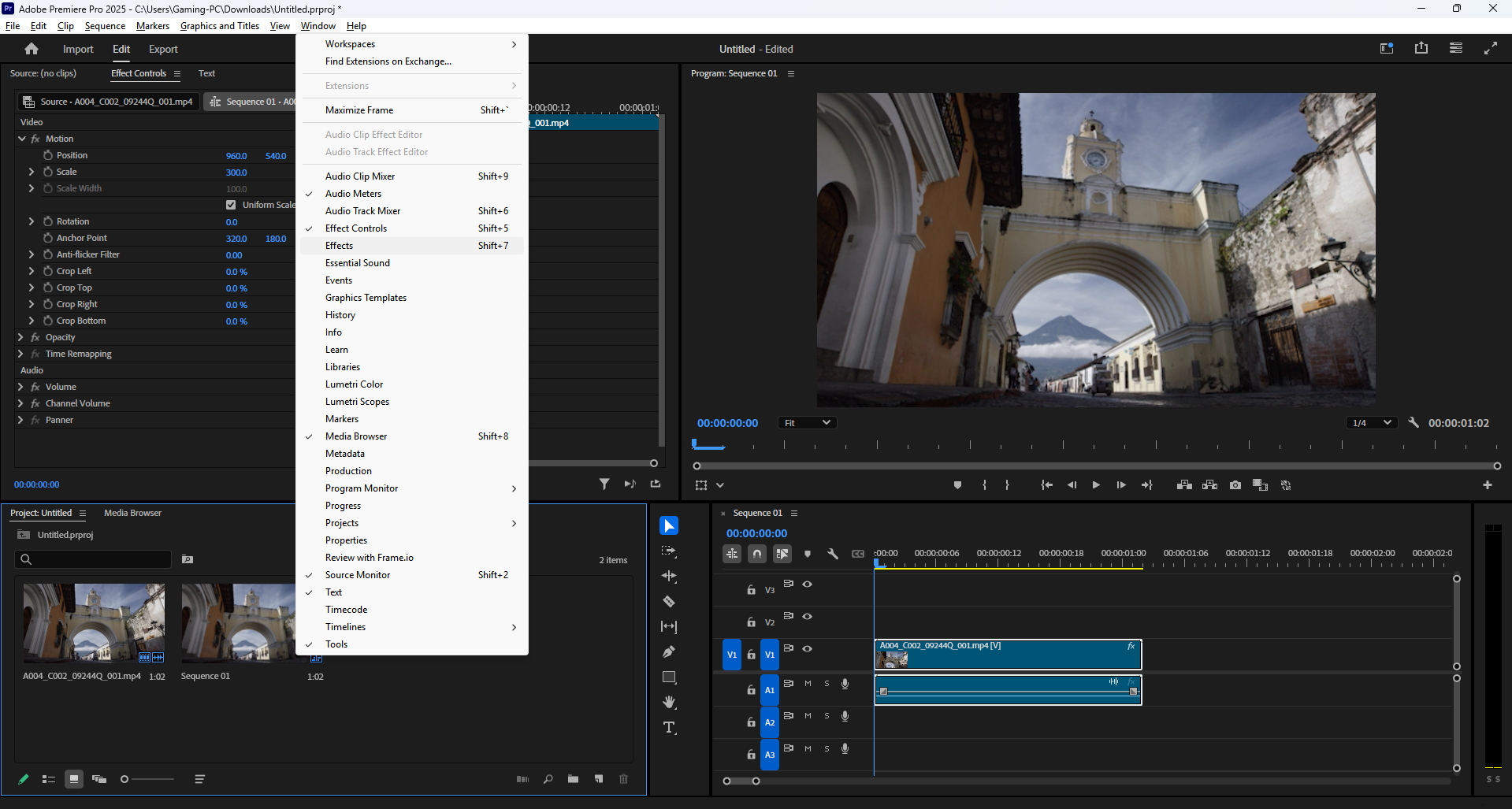This screenshot has width=1512, height=809.
Task: Select the Type tool
Action: (x=669, y=728)
